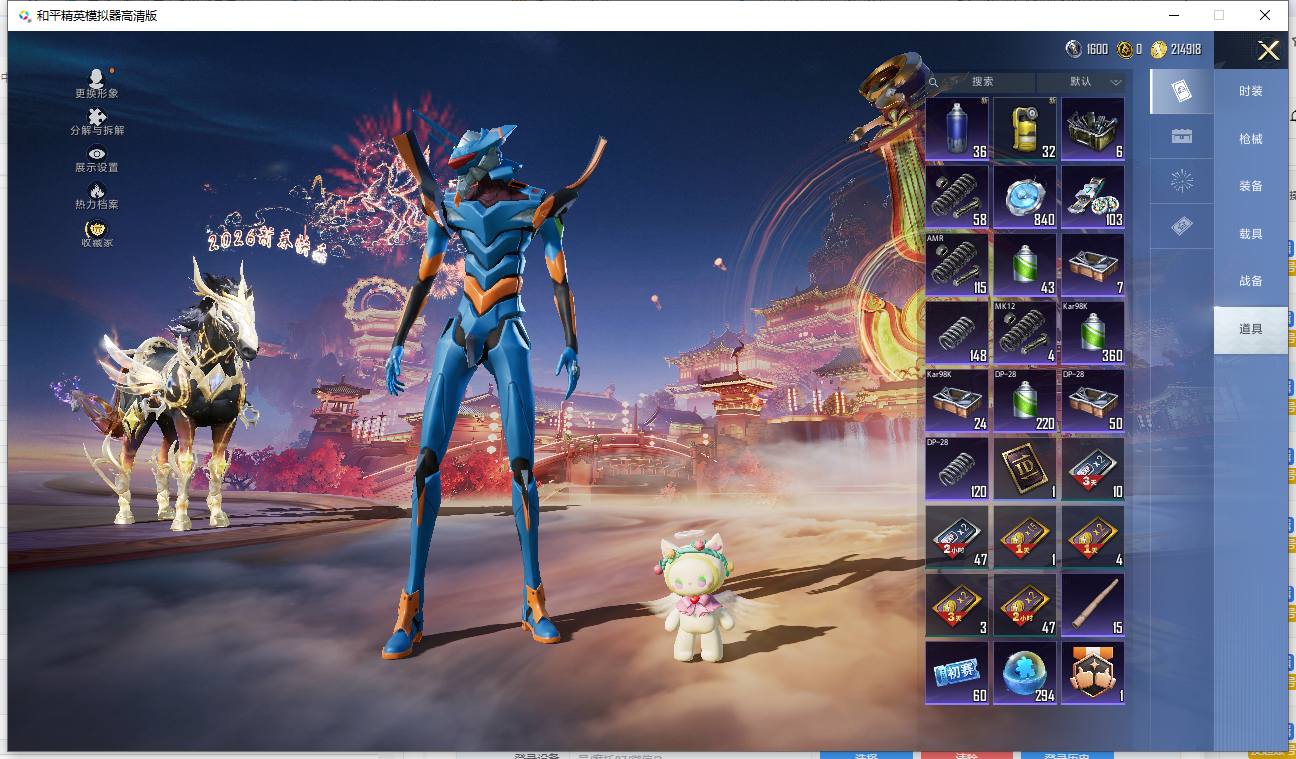Select the AMR springs item (115)

(x=957, y=265)
